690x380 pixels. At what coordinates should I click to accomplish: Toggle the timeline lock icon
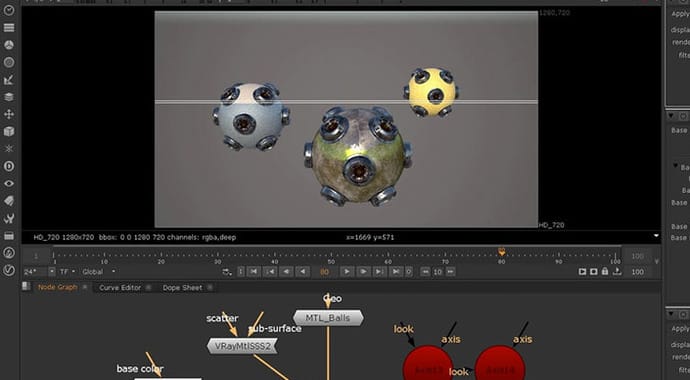605,272
